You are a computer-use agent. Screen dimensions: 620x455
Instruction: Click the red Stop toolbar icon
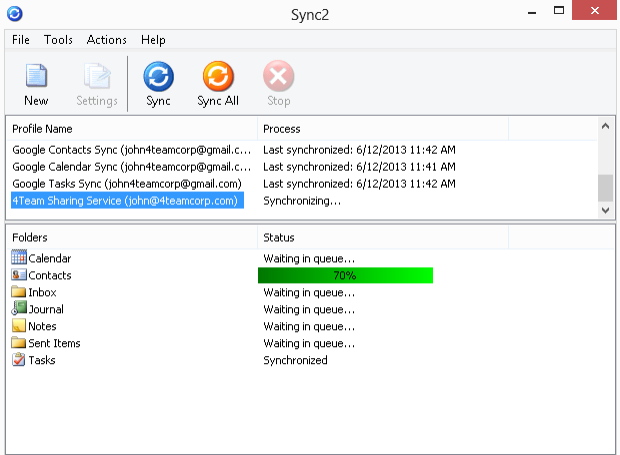coord(278,76)
